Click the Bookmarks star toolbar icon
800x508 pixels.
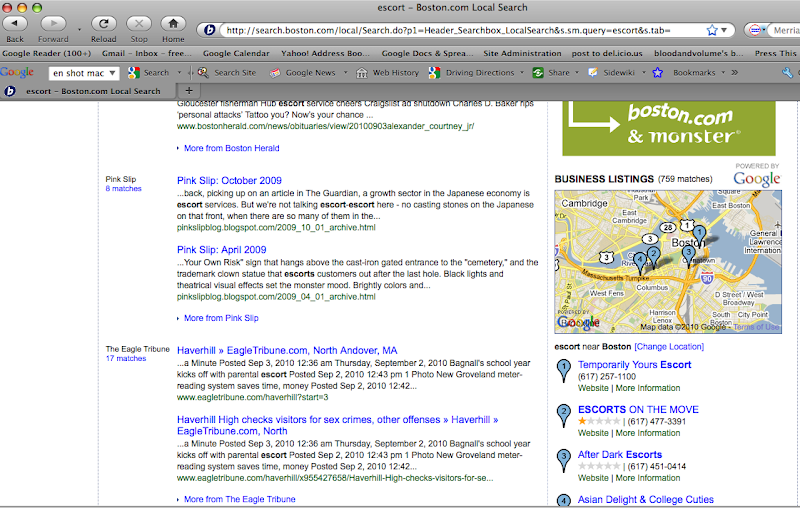click(658, 73)
